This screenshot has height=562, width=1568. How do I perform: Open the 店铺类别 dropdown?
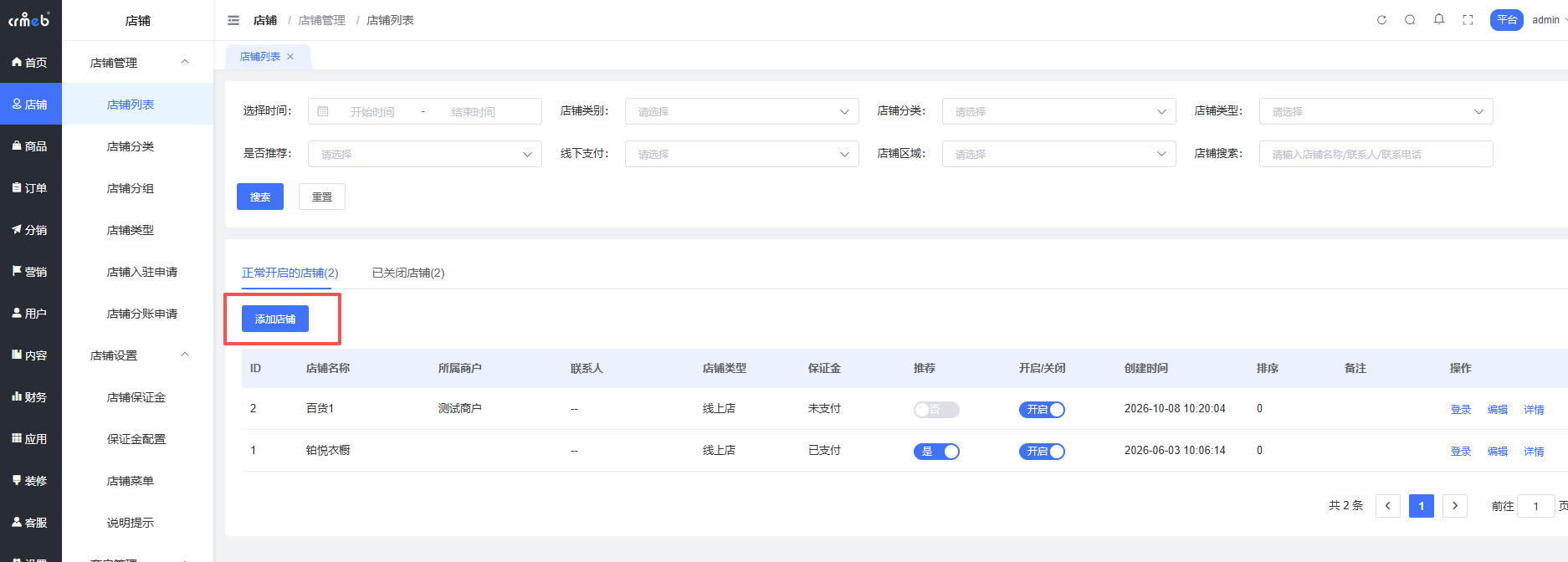(x=742, y=111)
